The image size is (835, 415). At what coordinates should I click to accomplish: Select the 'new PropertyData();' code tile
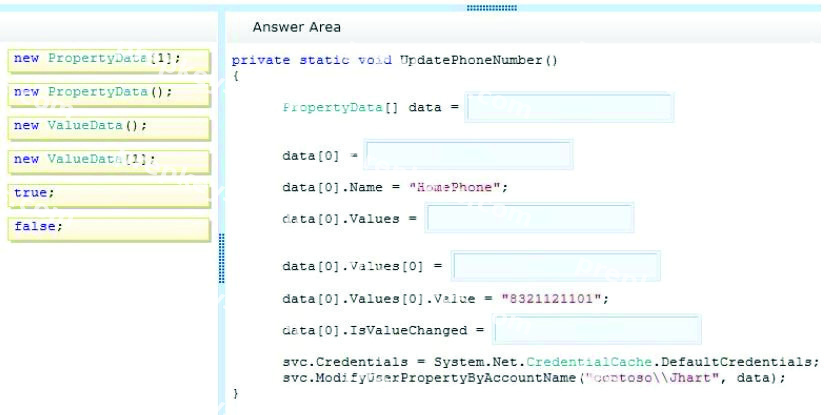[x=109, y=94]
